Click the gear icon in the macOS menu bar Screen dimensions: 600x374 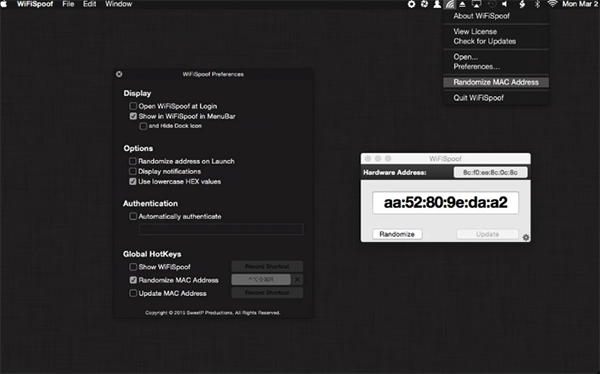click(411, 4)
